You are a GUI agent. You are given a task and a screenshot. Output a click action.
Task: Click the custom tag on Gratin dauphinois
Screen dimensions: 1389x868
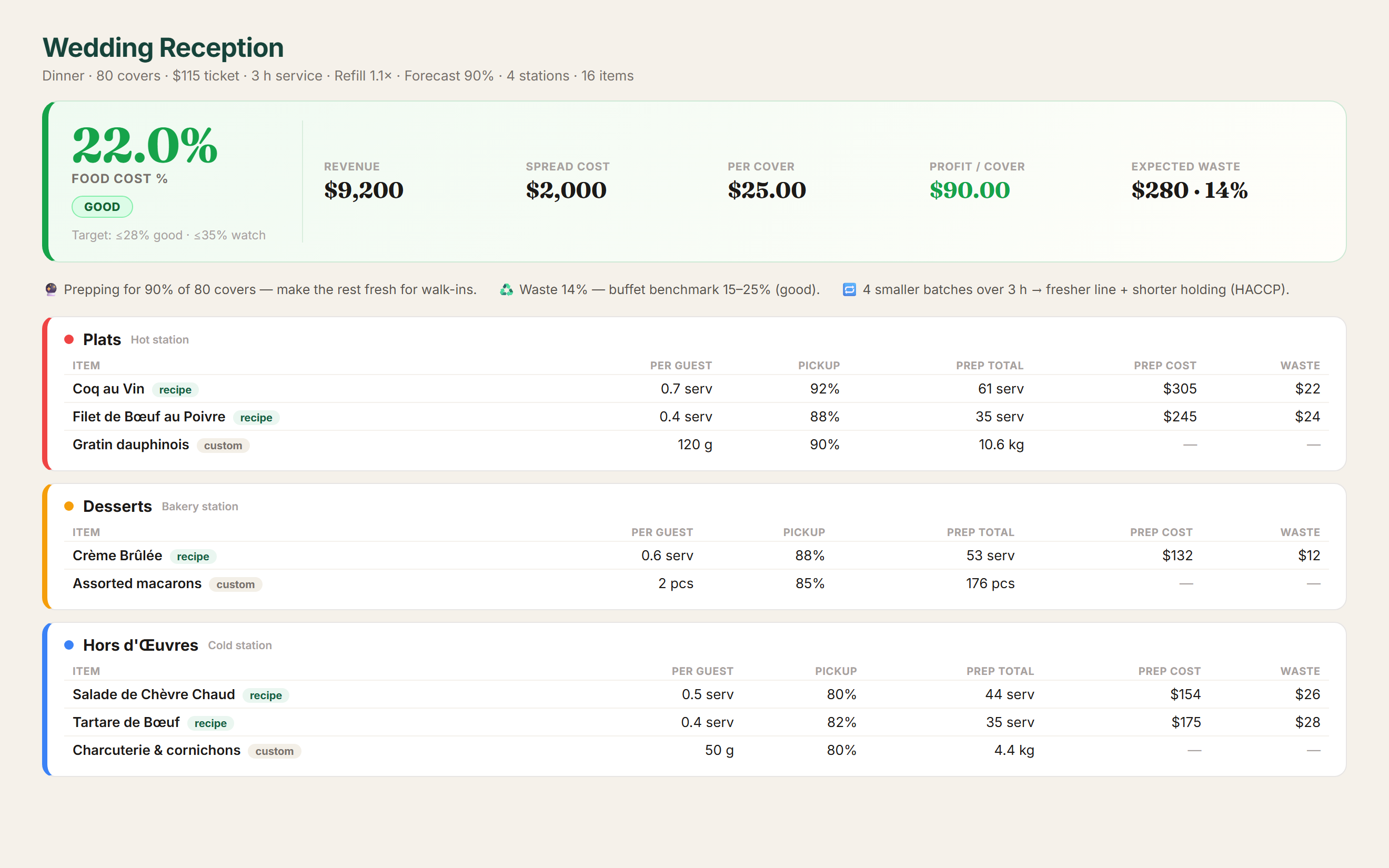(x=223, y=446)
